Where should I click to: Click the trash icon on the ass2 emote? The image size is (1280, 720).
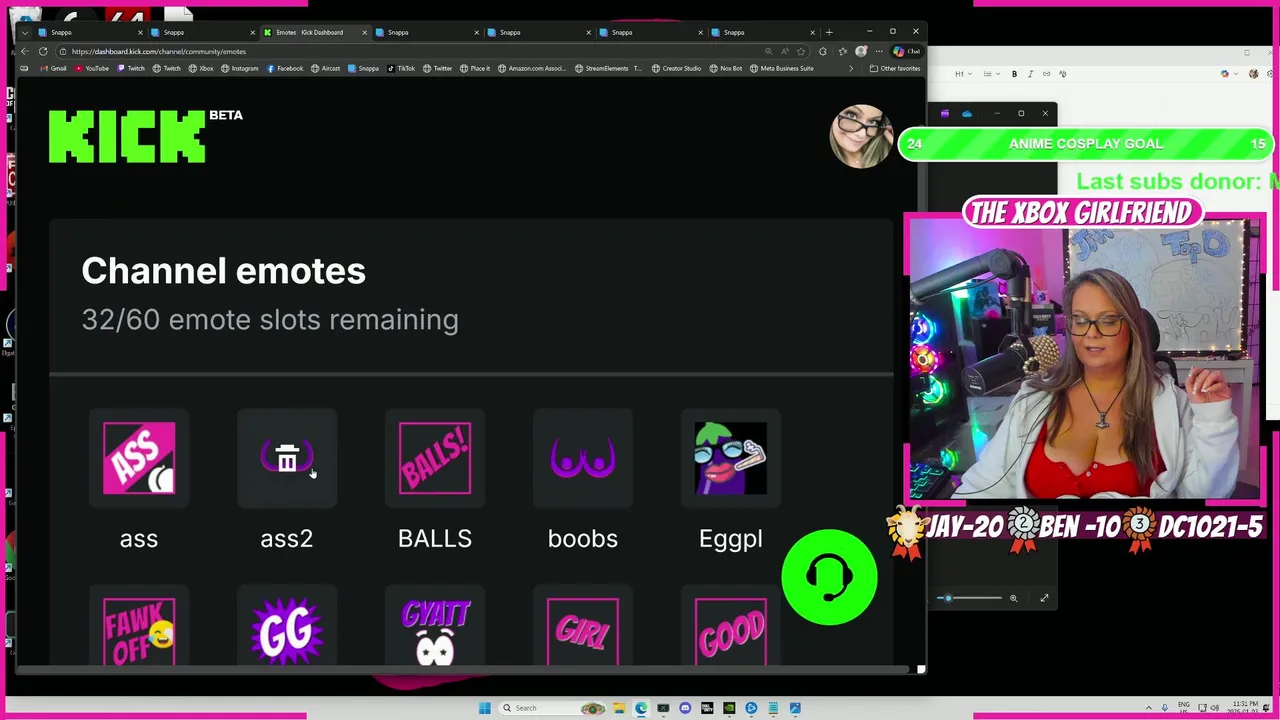[287, 459]
